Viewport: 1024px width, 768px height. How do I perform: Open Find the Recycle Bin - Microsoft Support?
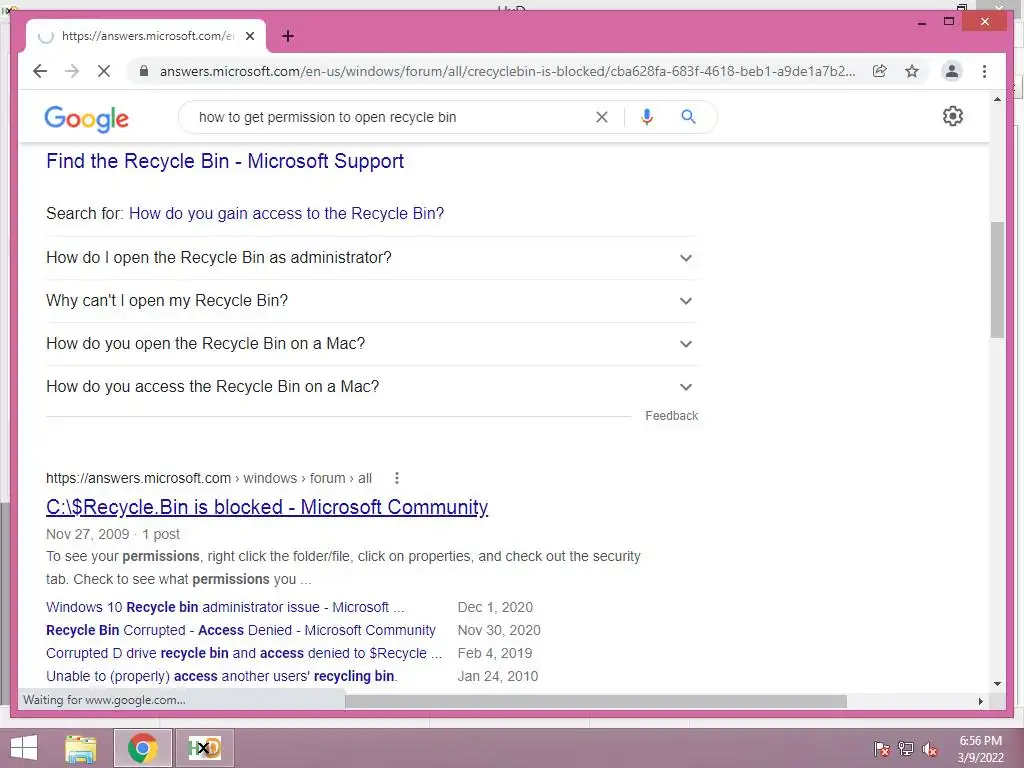tap(225, 161)
